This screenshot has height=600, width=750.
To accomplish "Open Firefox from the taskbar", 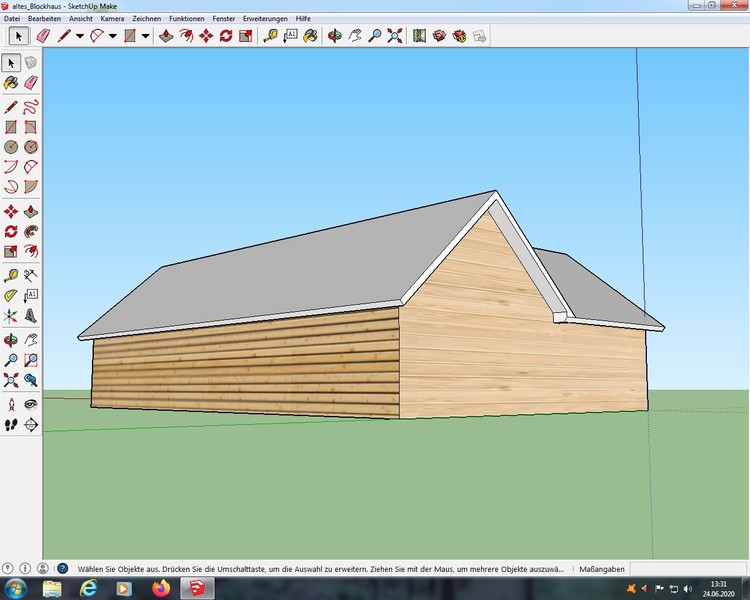I will (x=159, y=587).
